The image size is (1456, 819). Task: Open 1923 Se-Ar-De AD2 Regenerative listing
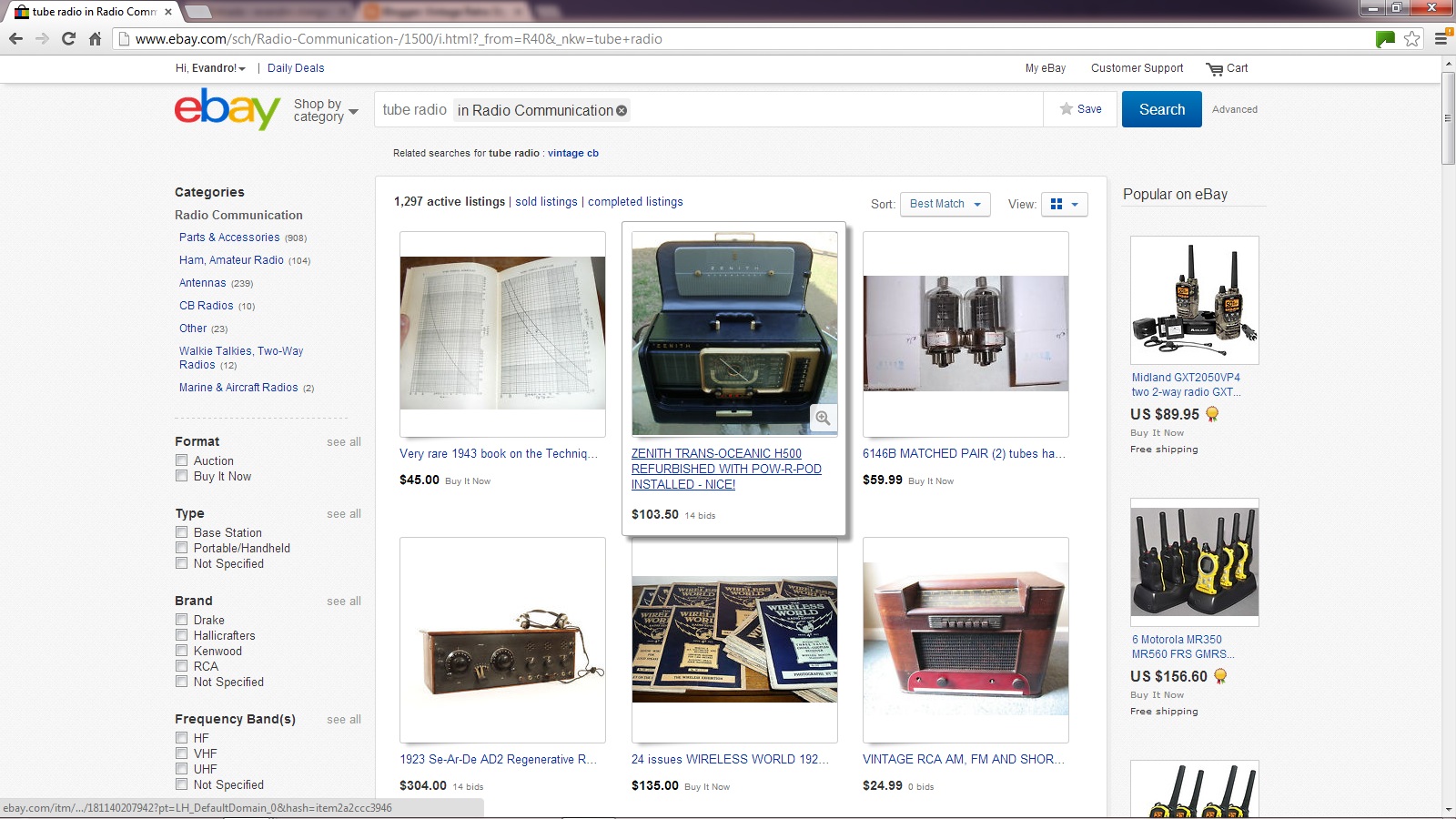498,759
